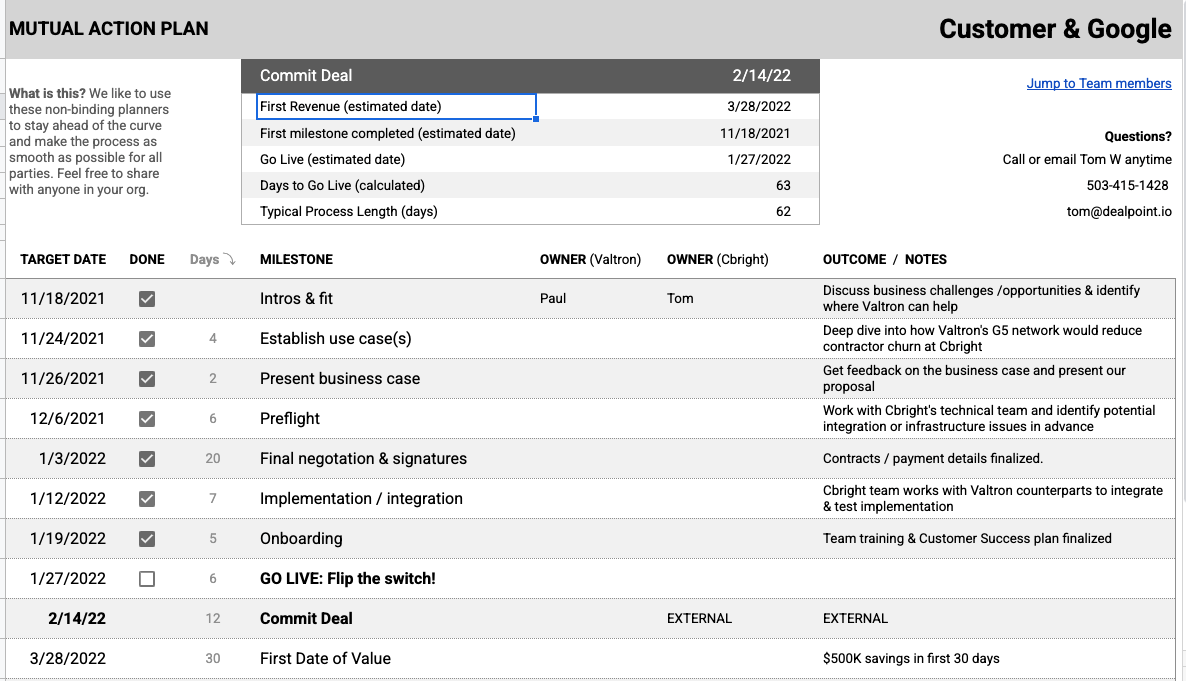Toggle the Establish use case(s) done checkbox
Image resolution: width=1186 pixels, height=681 pixels.
(x=147, y=339)
